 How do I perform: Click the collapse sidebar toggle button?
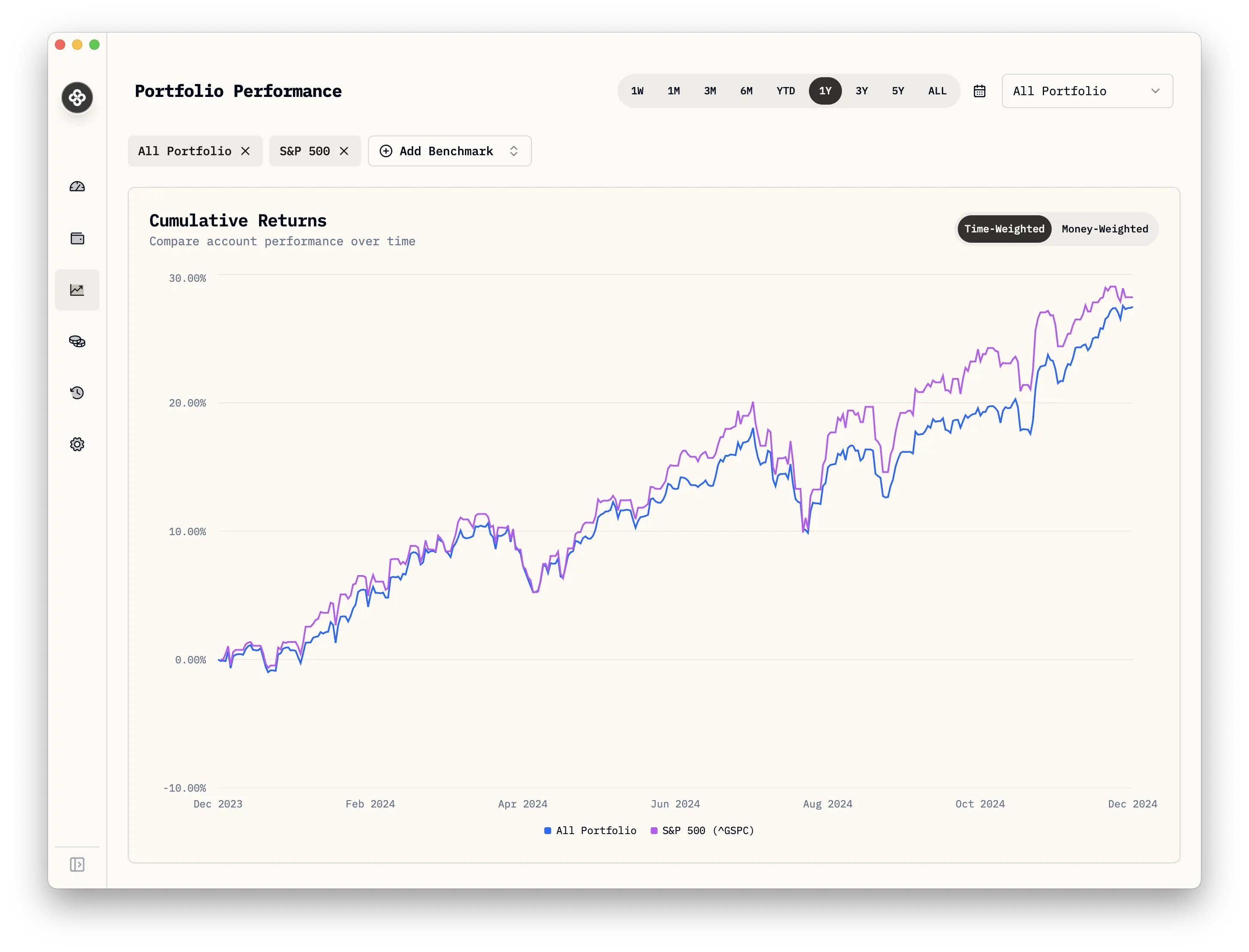(78, 864)
